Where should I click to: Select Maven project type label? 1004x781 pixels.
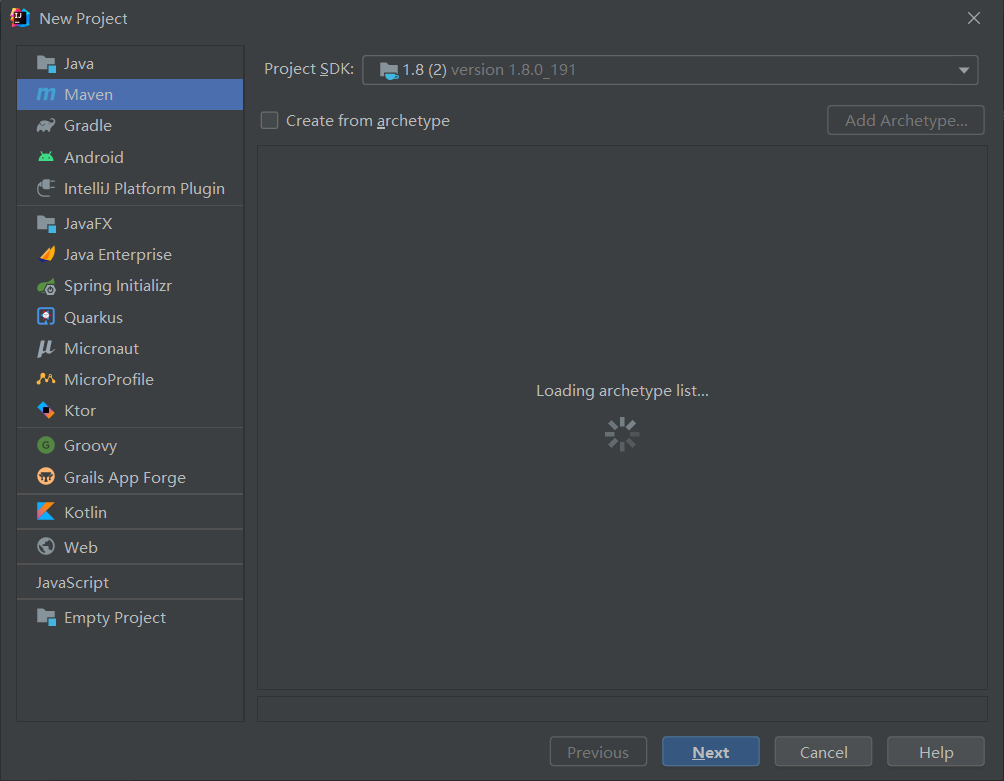pyautogui.click(x=88, y=95)
